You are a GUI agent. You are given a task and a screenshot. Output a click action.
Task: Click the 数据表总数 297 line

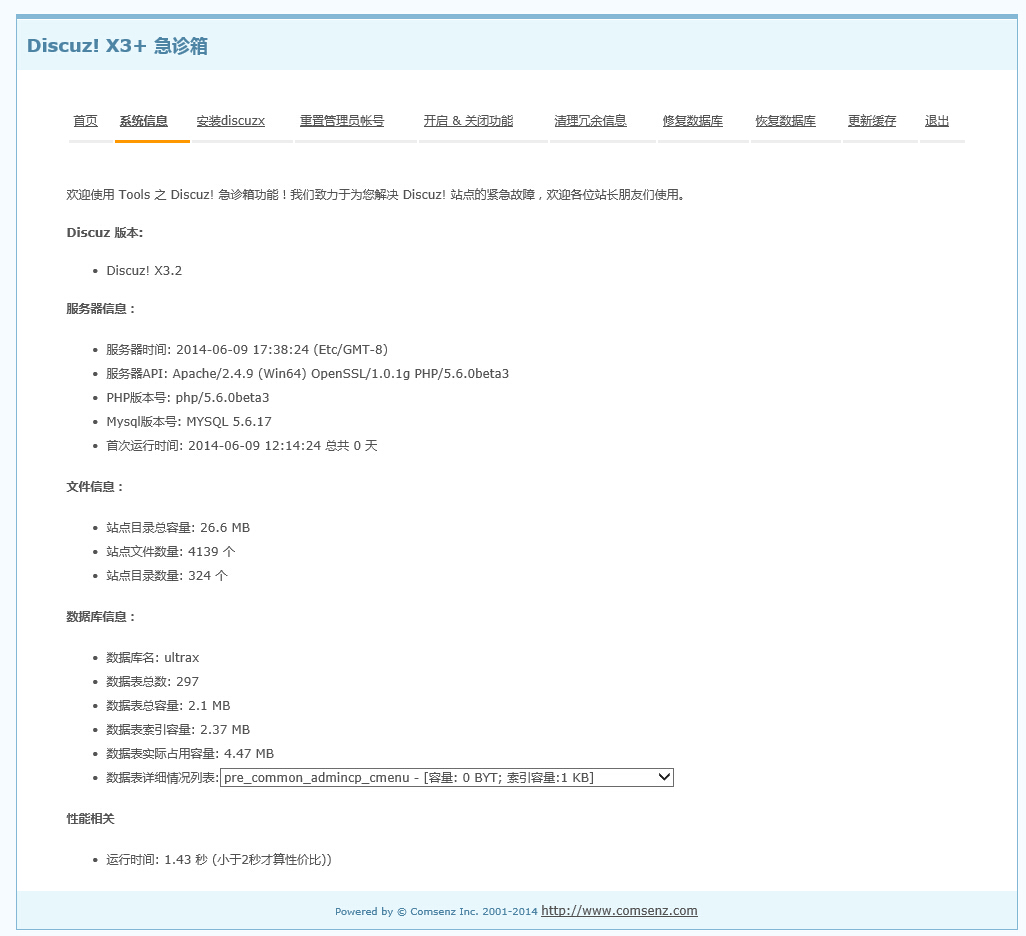[152, 682]
